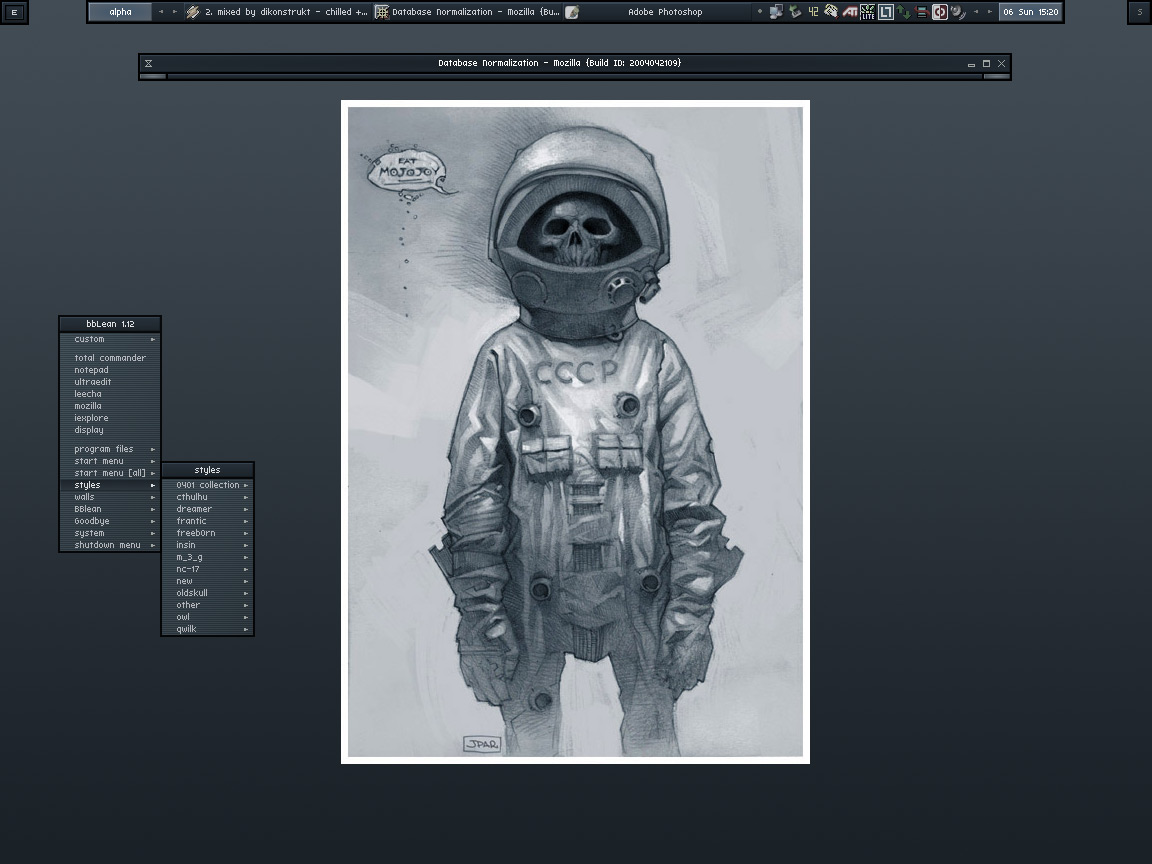The image size is (1152, 864).
Task: Switch to previous workspace arrow beside alpha
Action: click(161, 12)
